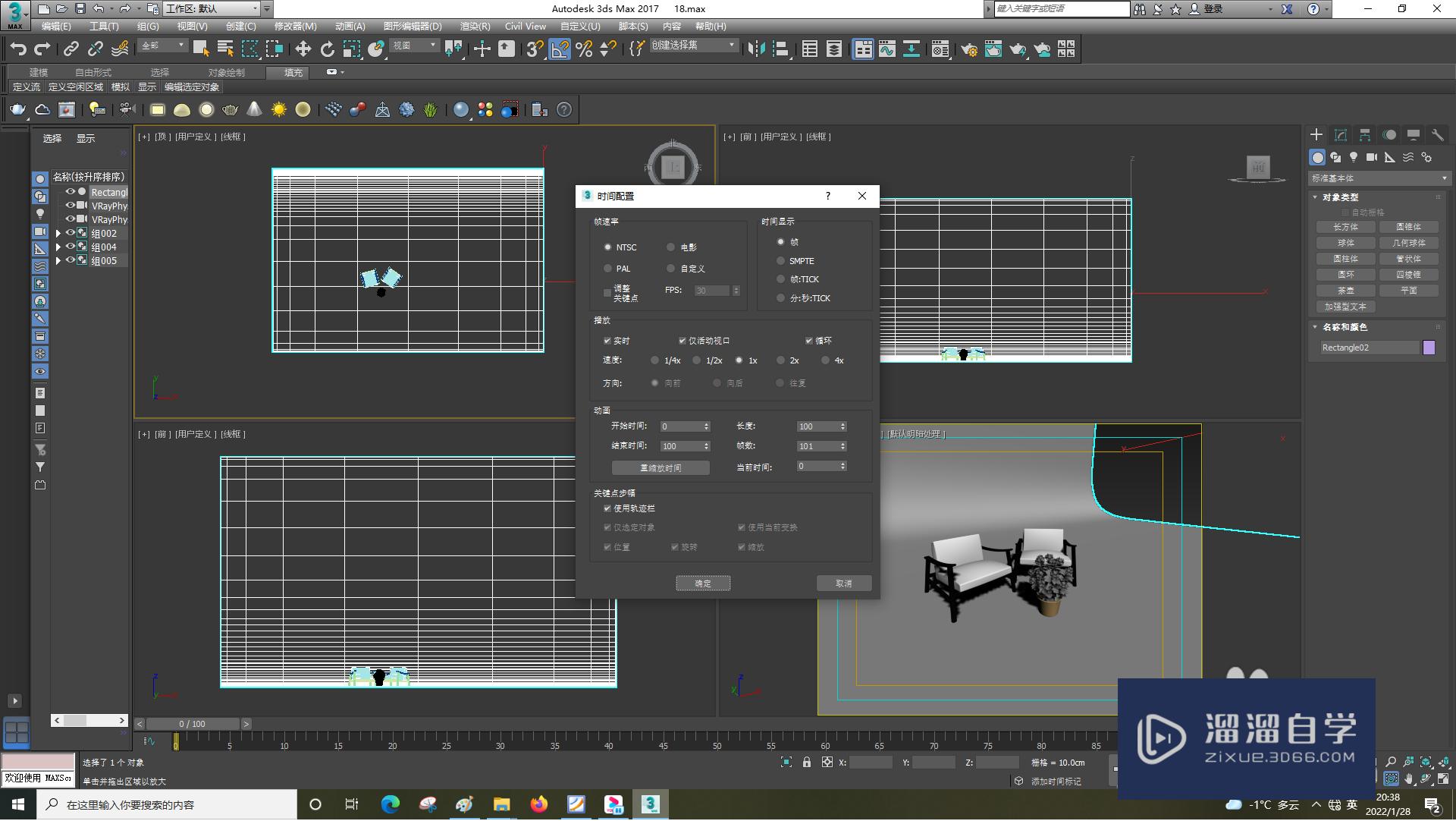The height and width of the screenshot is (821, 1456).
Task: Click the Select and Link chain icon
Action: pos(71,49)
